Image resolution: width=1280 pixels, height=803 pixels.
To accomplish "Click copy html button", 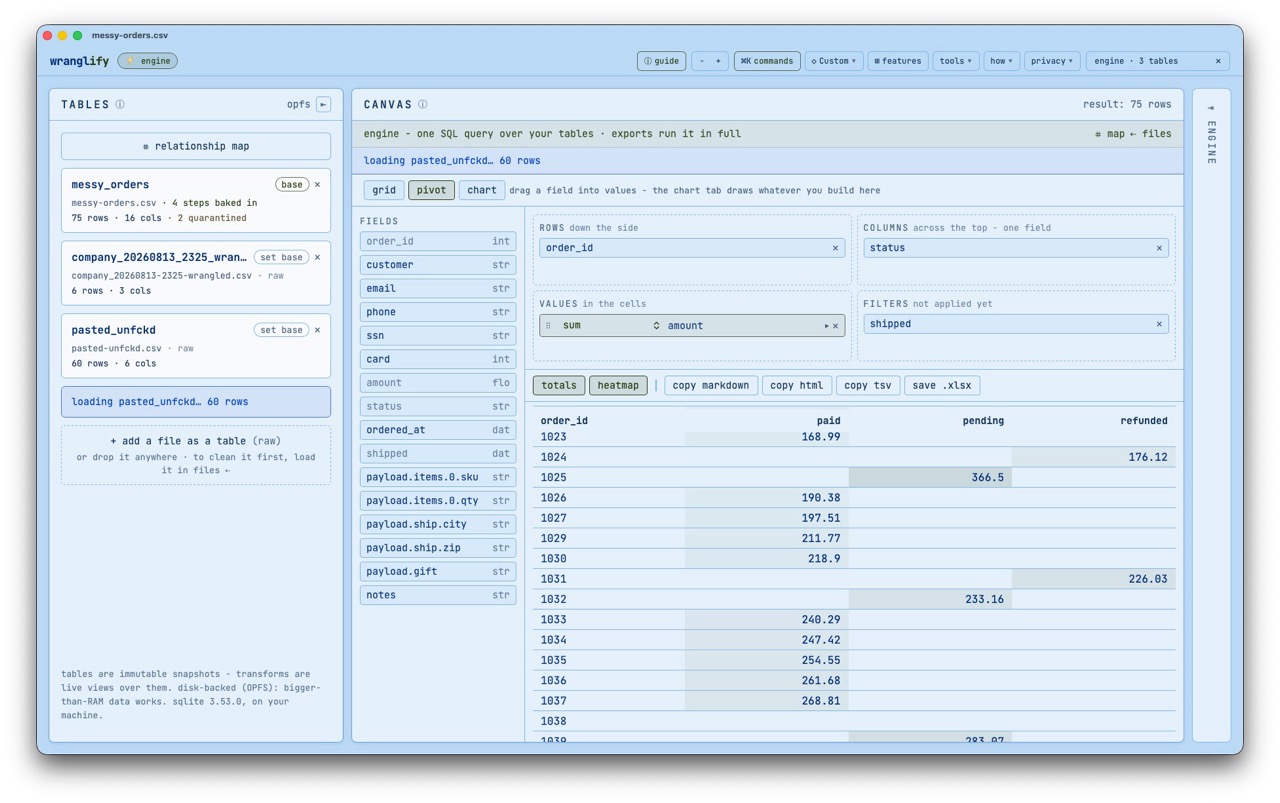I will [x=797, y=385].
